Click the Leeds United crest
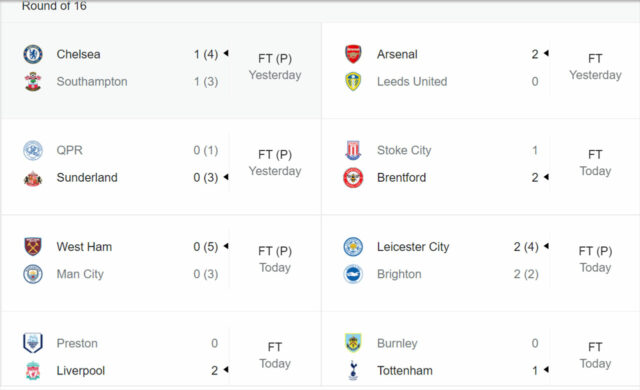Viewport: 640px width, 390px height. pyautogui.click(x=353, y=82)
